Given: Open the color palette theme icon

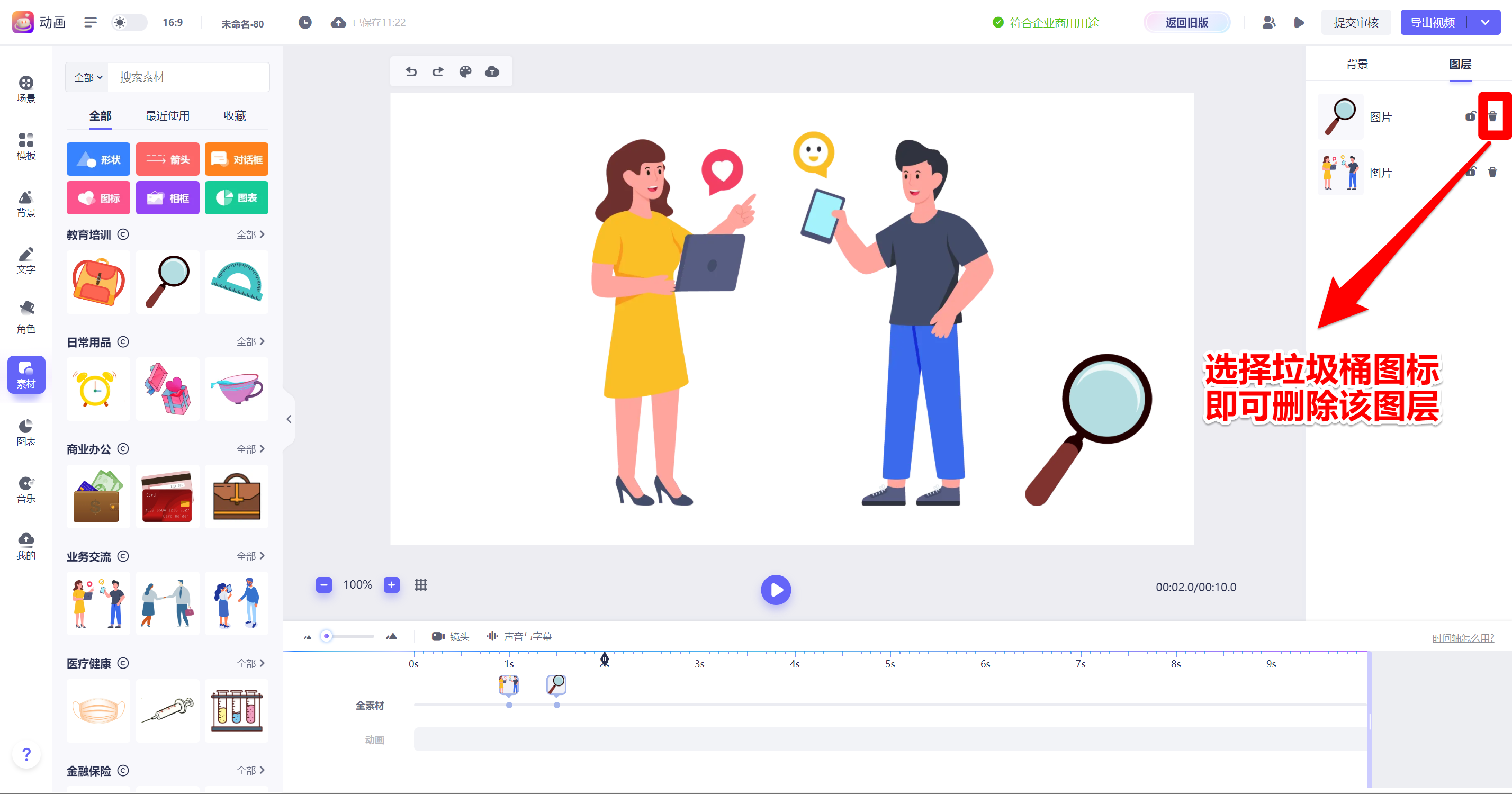Looking at the screenshot, I should 465,71.
